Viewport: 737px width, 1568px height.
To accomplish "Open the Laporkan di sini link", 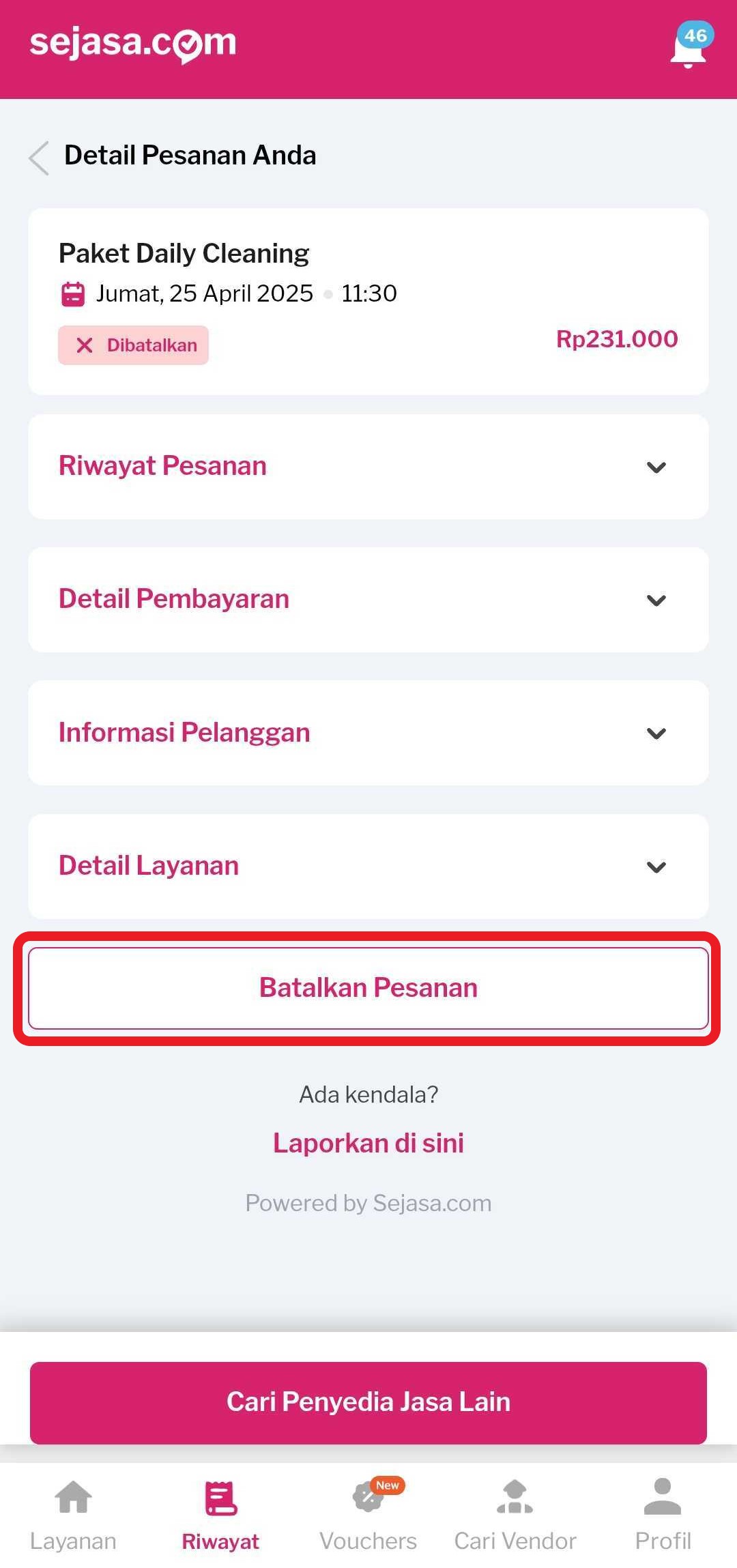I will tap(369, 1143).
